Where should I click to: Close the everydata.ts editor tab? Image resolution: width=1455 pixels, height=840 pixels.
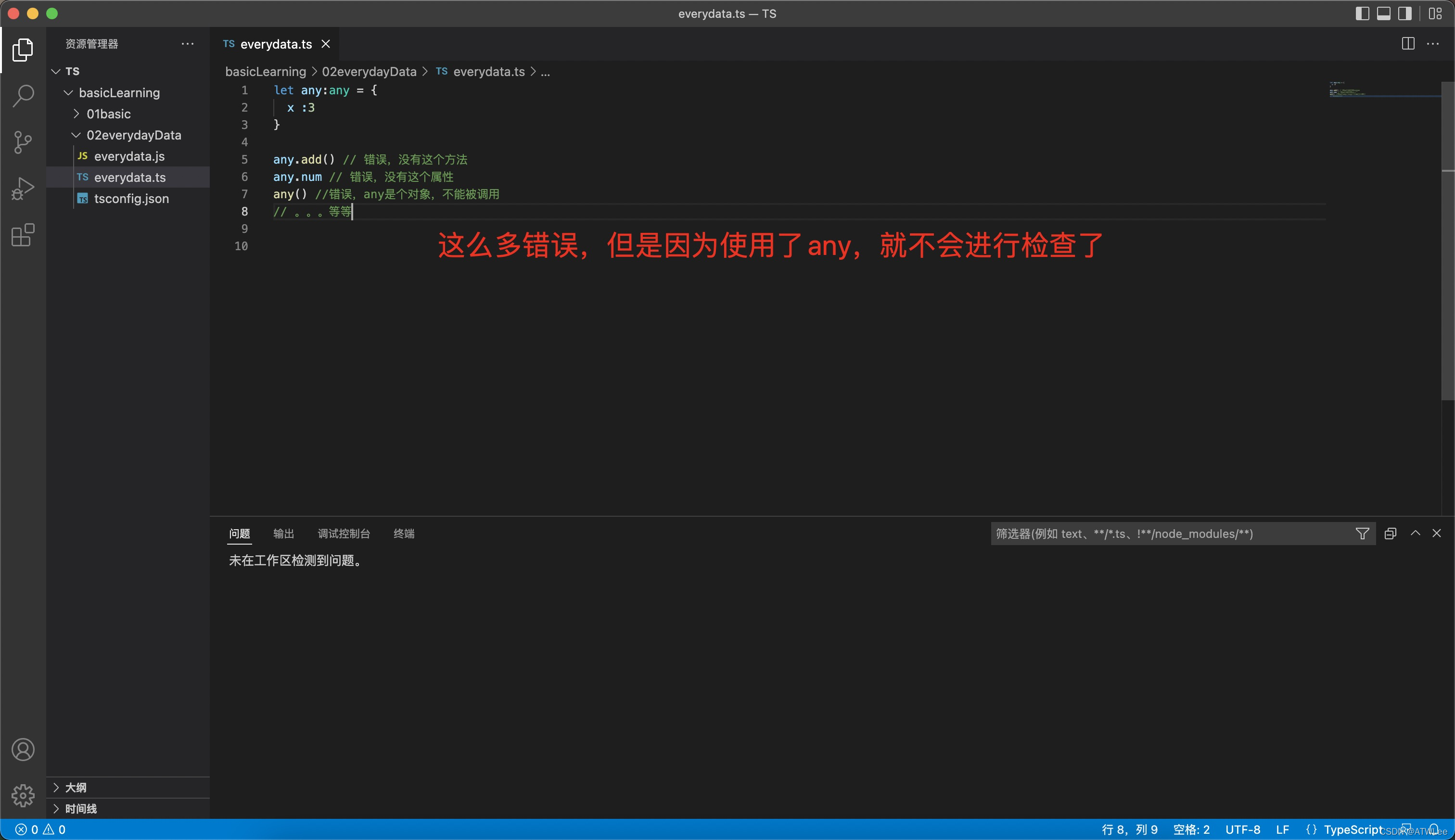coord(325,44)
